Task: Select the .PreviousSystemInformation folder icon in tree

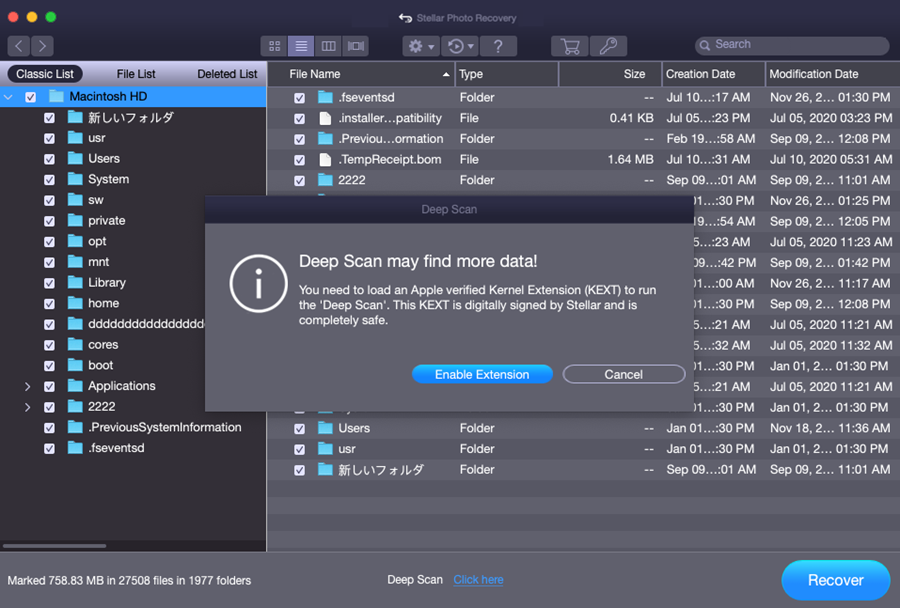Action: pos(75,427)
